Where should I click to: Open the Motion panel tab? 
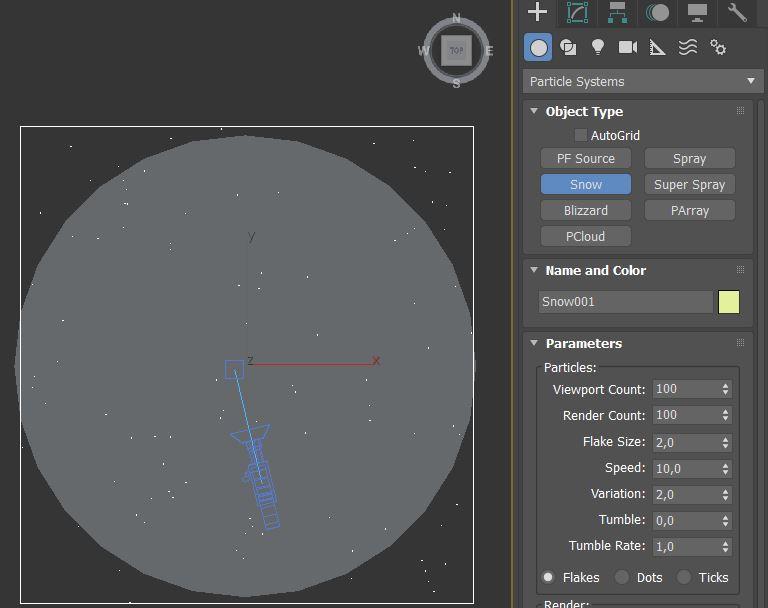pos(657,12)
